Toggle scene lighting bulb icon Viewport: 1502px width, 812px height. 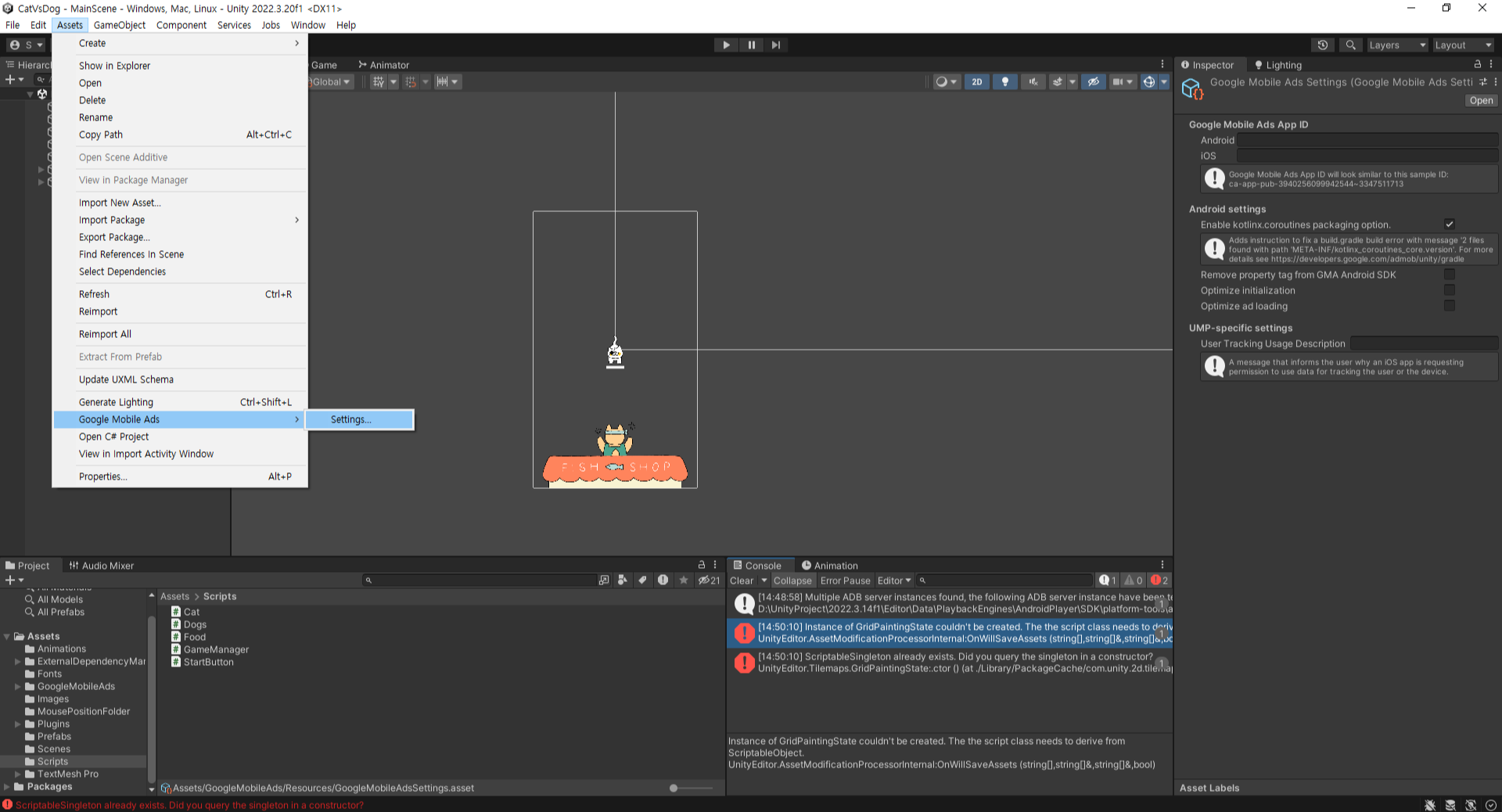coord(1005,81)
